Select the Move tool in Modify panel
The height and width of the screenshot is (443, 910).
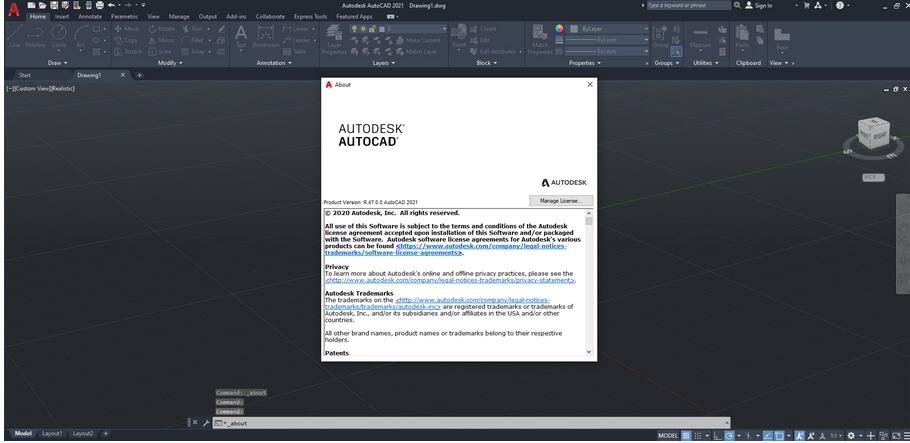coord(127,28)
